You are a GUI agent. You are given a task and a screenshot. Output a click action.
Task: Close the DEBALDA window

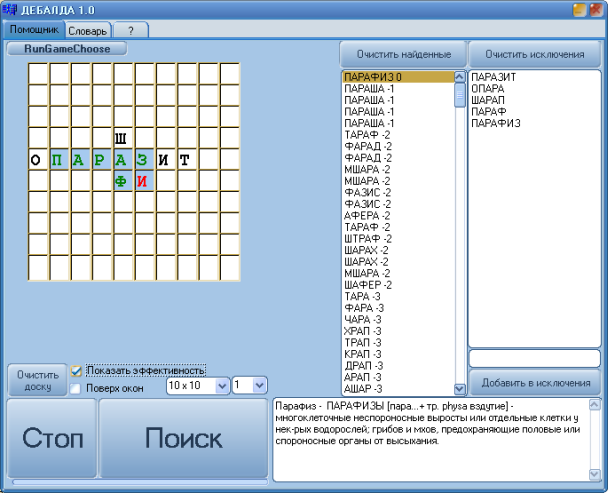click(596, 10)
